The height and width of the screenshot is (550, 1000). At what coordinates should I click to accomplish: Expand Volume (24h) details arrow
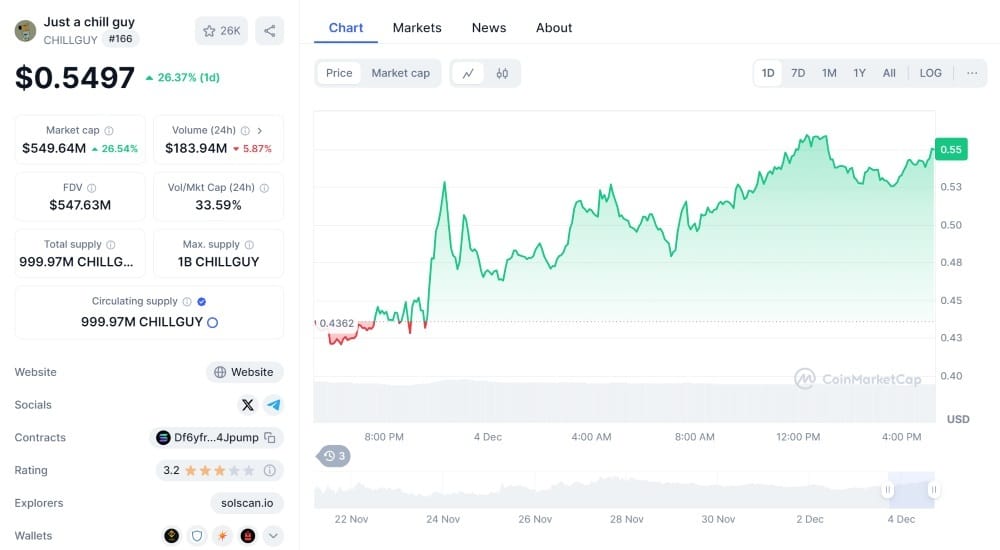260,130
